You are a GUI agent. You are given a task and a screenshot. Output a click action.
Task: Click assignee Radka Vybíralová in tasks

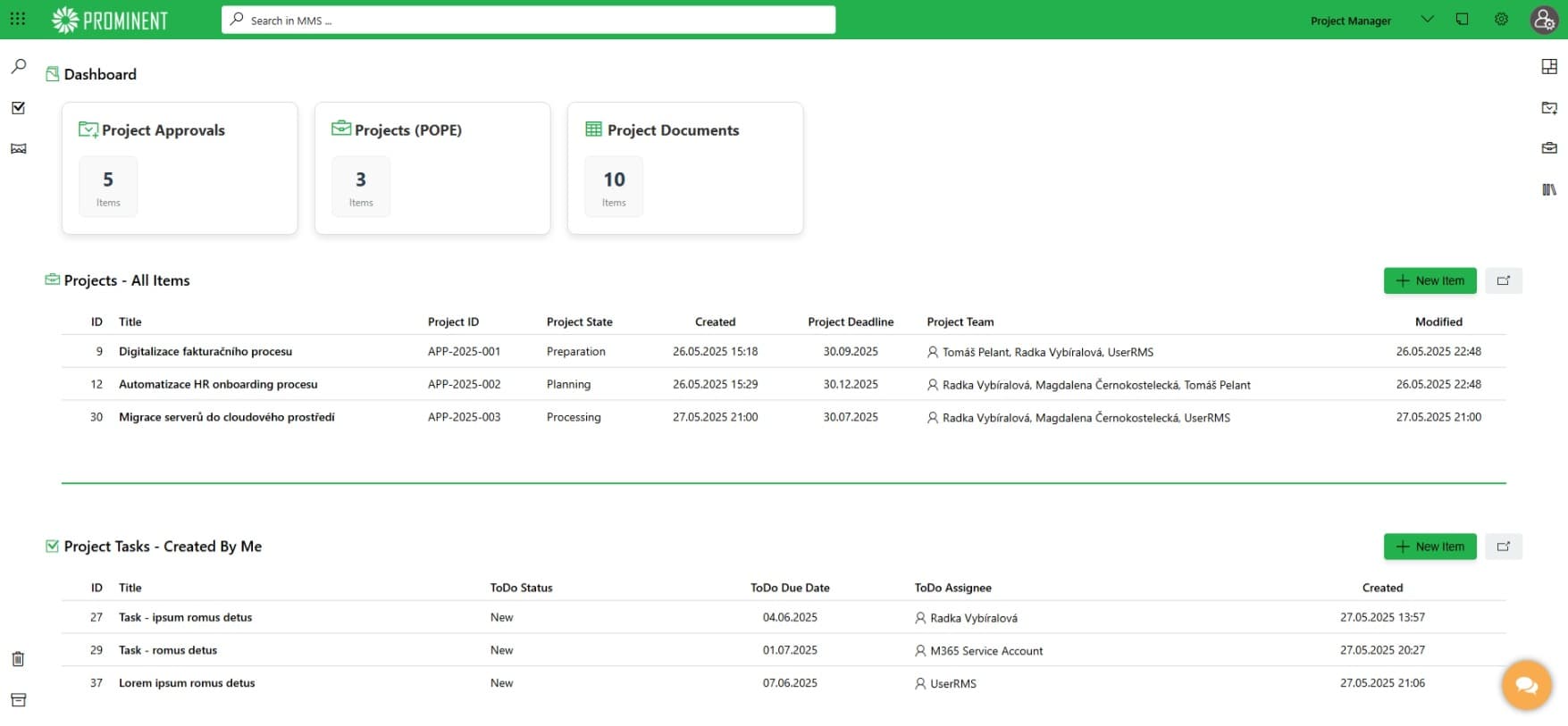(973, 618)
